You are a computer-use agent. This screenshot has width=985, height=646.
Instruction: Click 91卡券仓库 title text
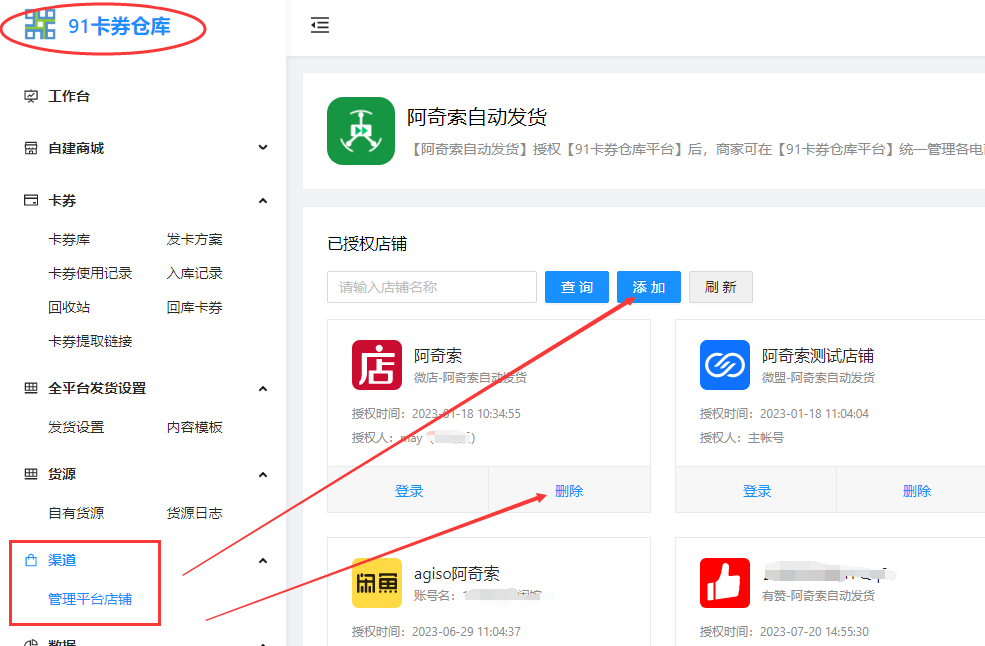pyautogui.click(x=119, y=26)
